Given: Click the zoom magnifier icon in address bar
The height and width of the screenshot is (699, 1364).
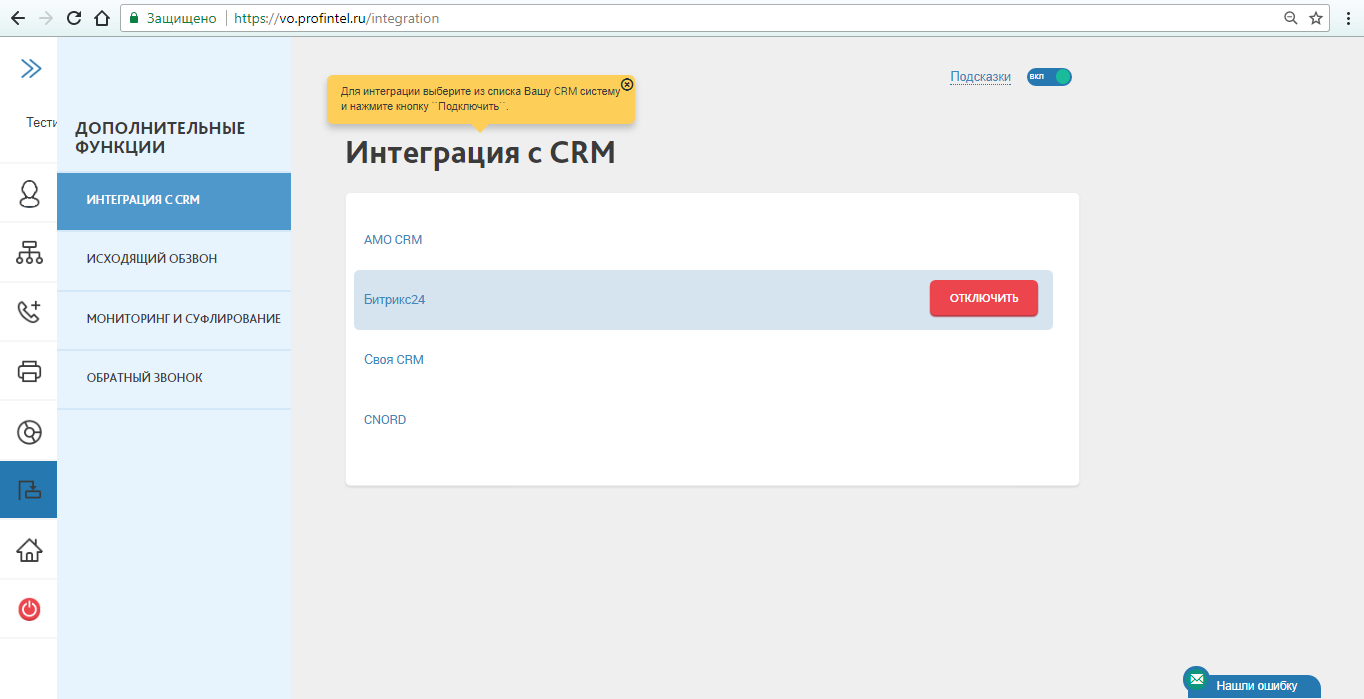Looking at the screenshot, I should [1291, 18].
